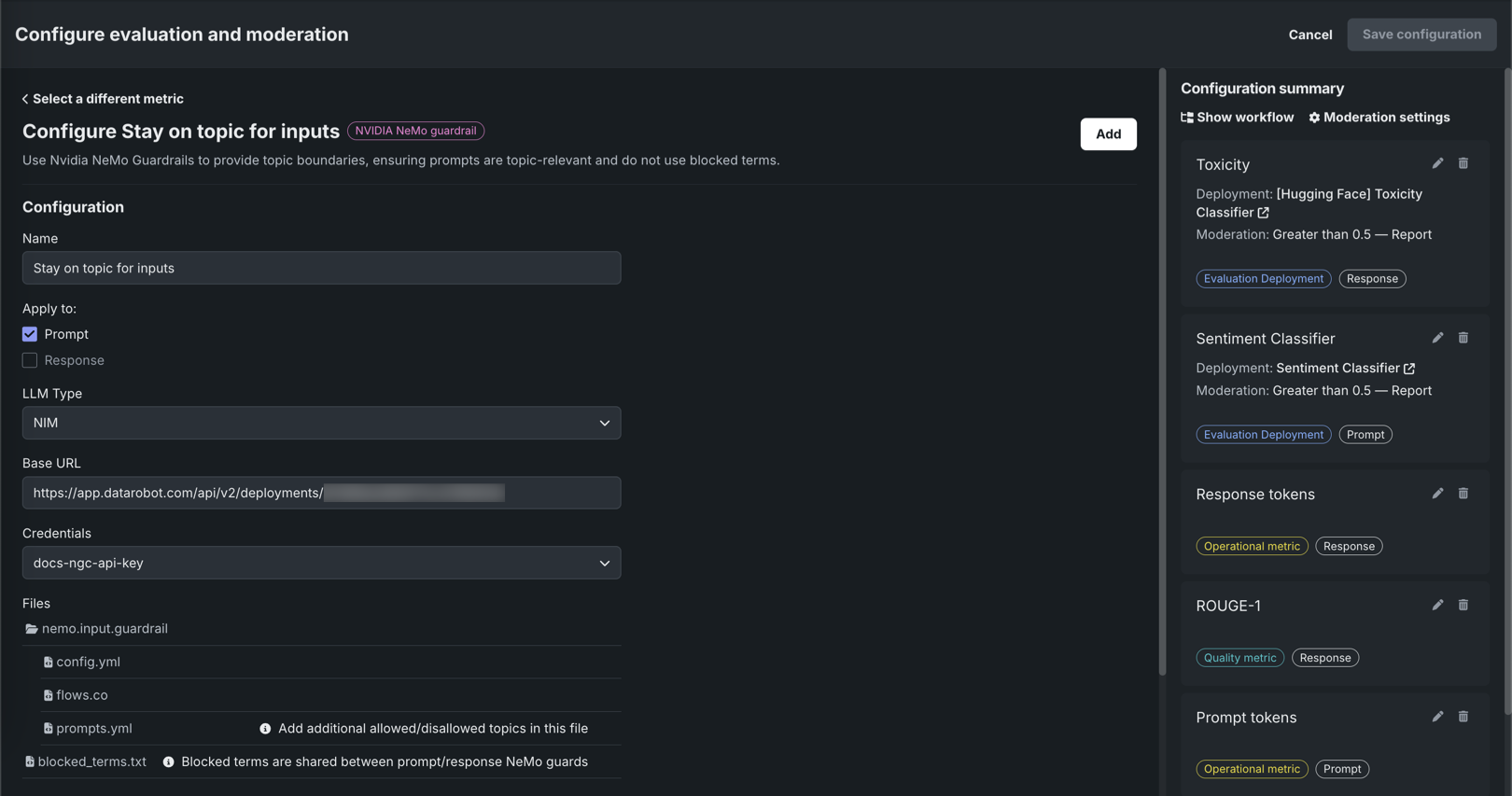Edit the Toxicity metric with pencil icon

(x=1437, y=163)
